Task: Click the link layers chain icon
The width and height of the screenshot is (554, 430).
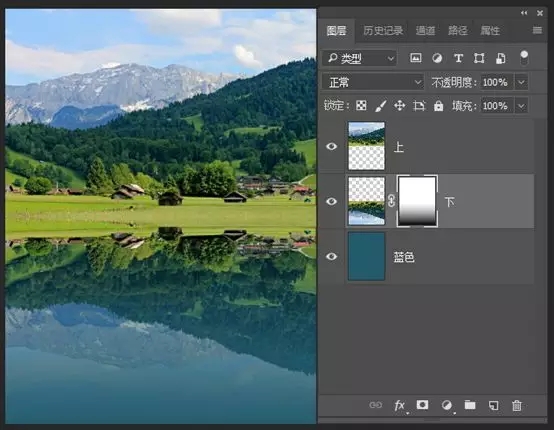Action: pos(376,405)
